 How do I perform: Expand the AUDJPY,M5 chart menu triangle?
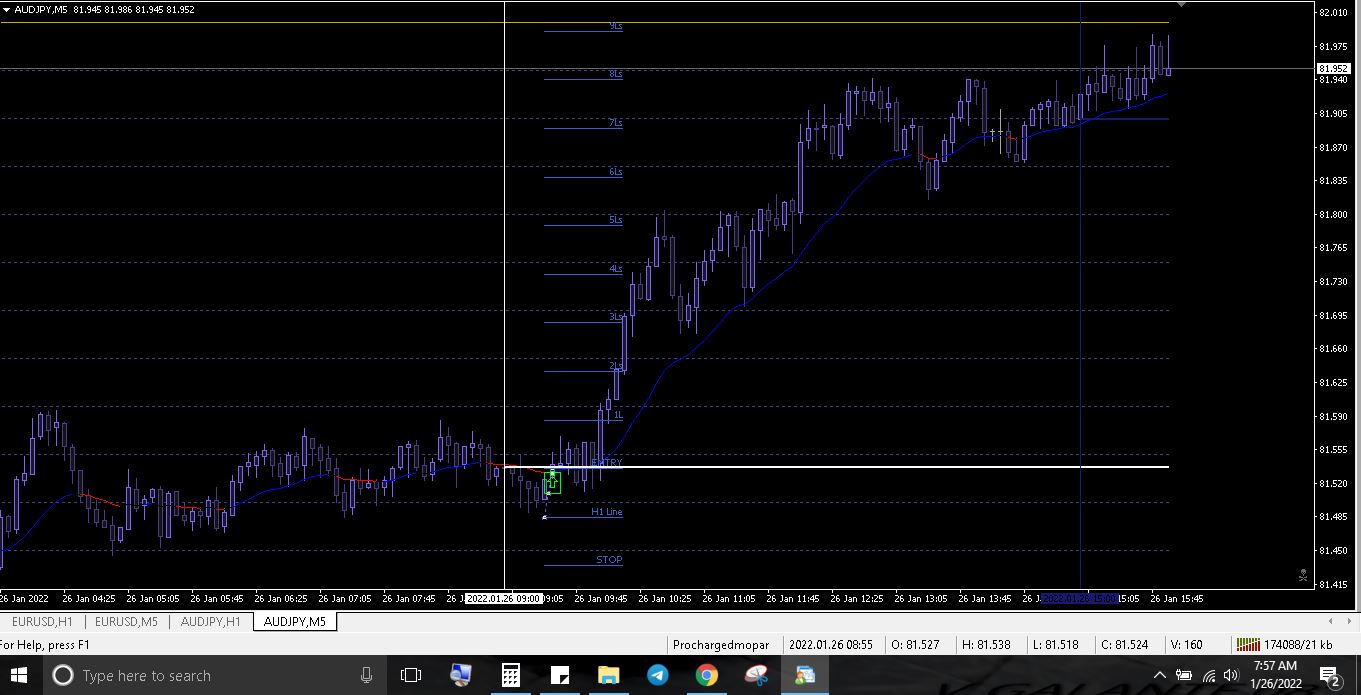pos(7,10)
